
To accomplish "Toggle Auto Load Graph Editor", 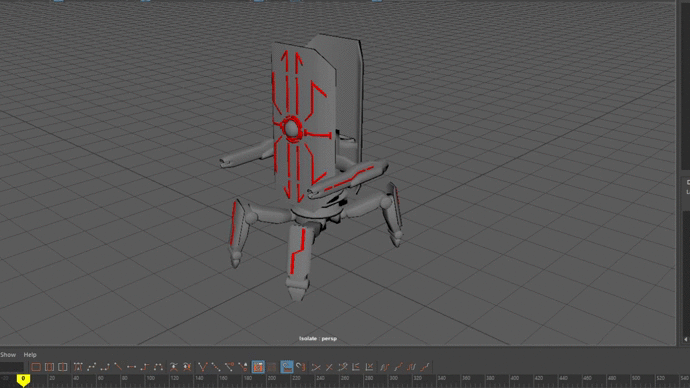I will point(258,367).
